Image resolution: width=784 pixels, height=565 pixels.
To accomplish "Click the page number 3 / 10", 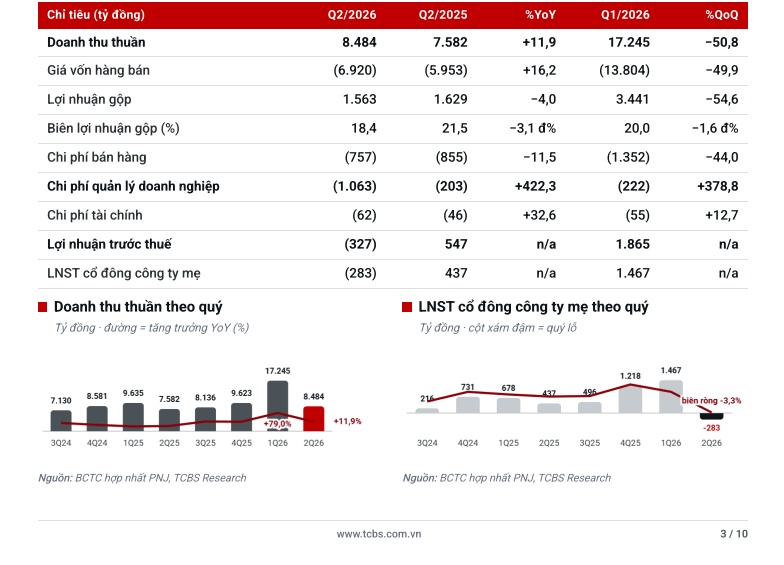I will coord(734,534).
